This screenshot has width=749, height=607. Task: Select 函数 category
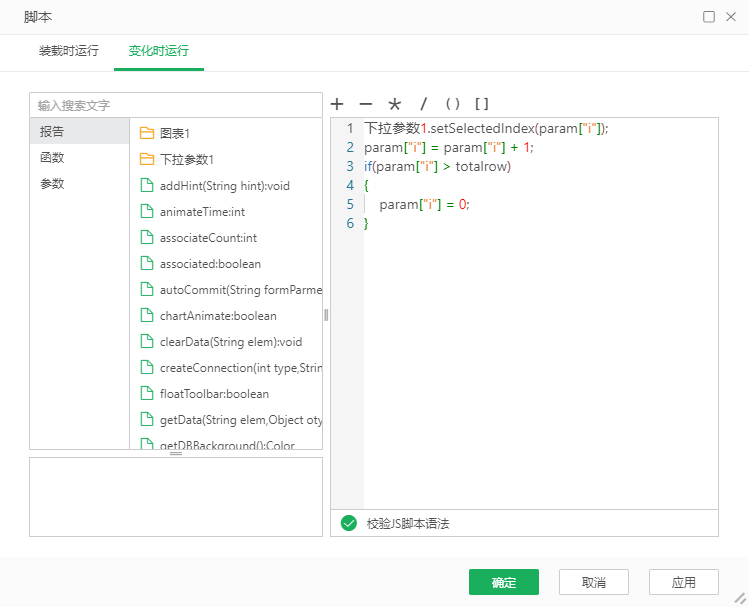tap(79, 157)
